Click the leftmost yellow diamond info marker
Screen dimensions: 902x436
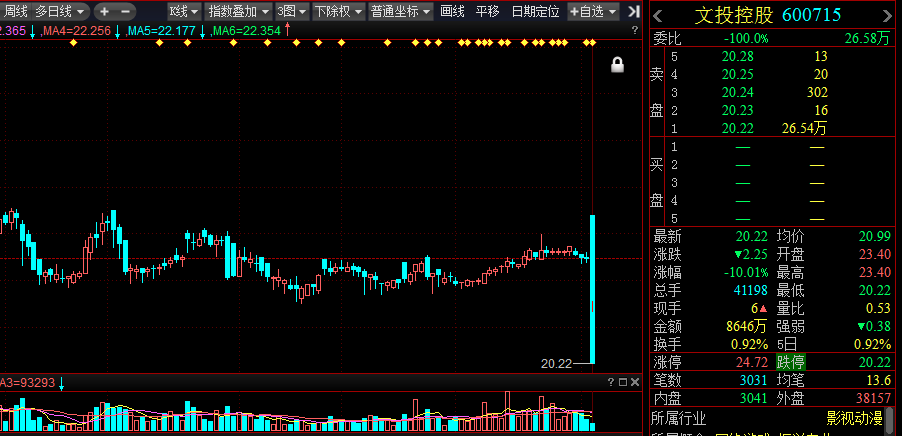coord(73,43)
